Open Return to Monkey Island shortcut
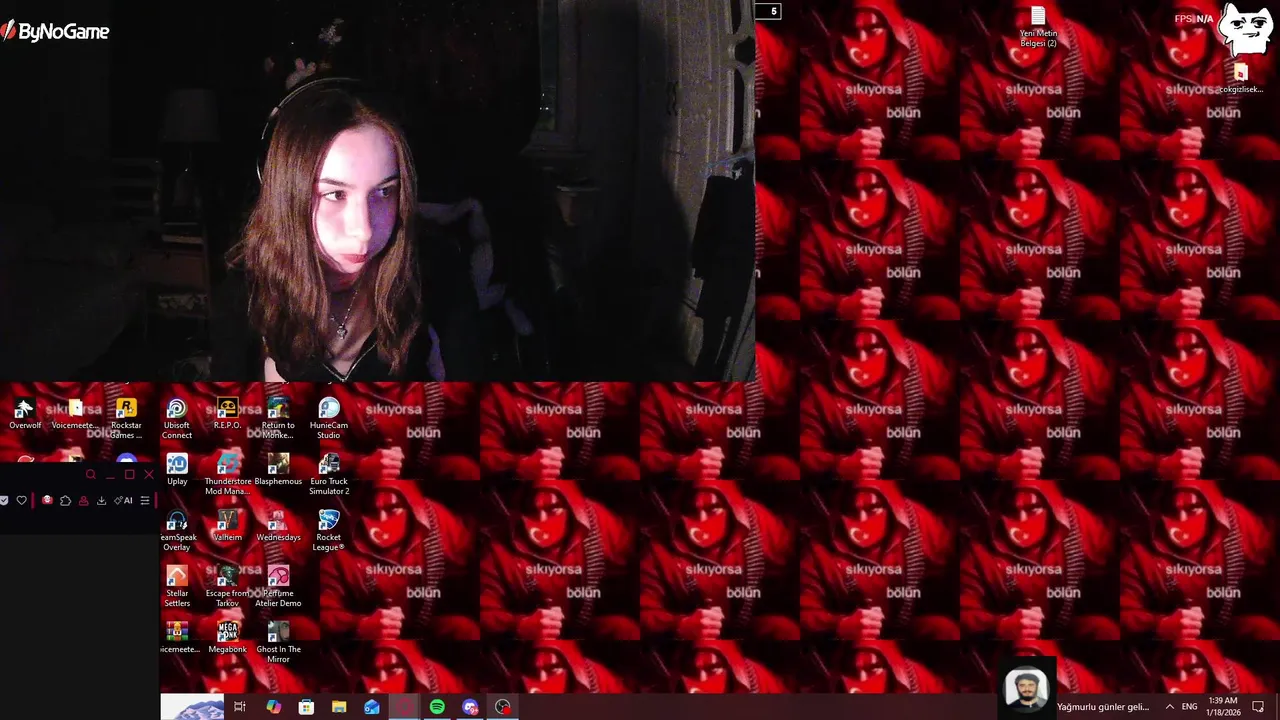The height and width of the screenshot is (720, 1280). (278, 418)
